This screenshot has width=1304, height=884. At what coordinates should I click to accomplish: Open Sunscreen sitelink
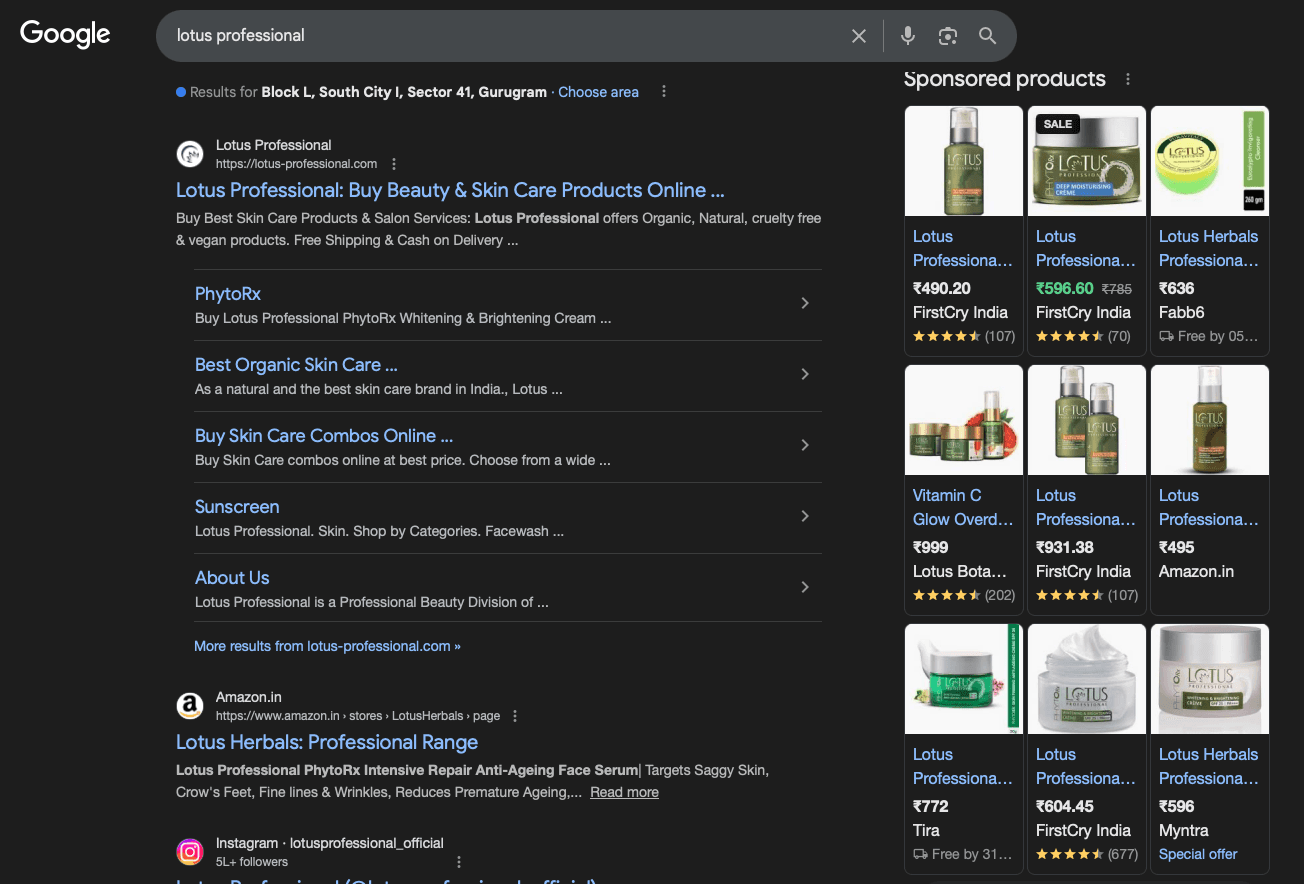tap(237, 507)
